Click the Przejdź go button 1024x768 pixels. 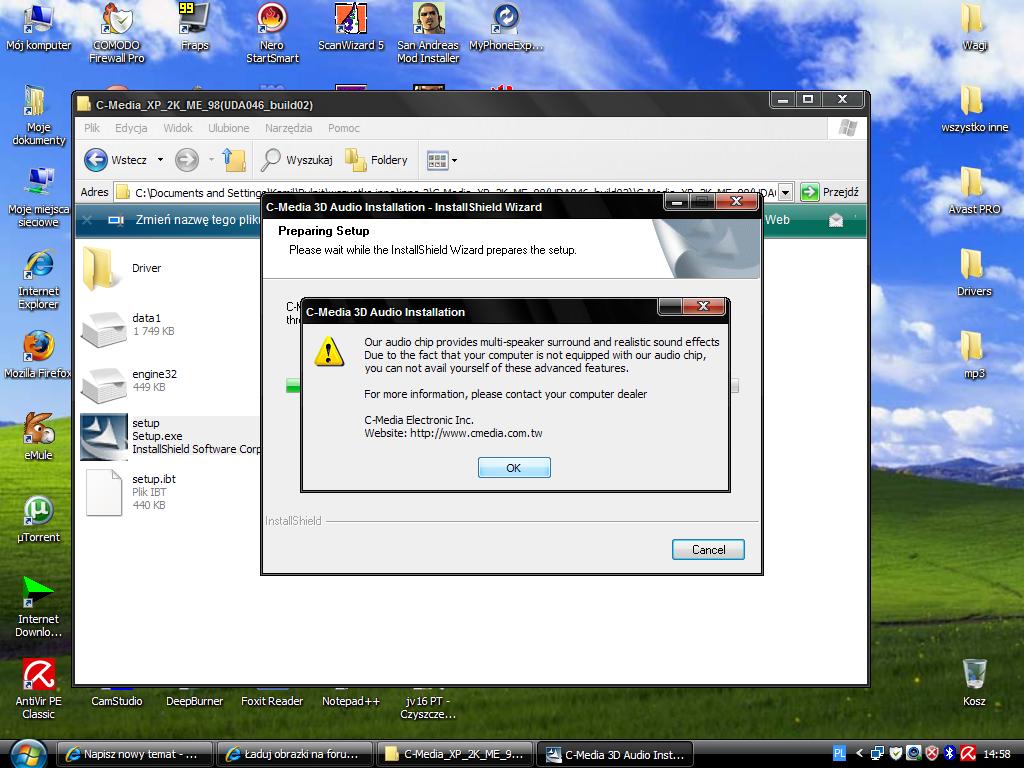coord(829,193)
